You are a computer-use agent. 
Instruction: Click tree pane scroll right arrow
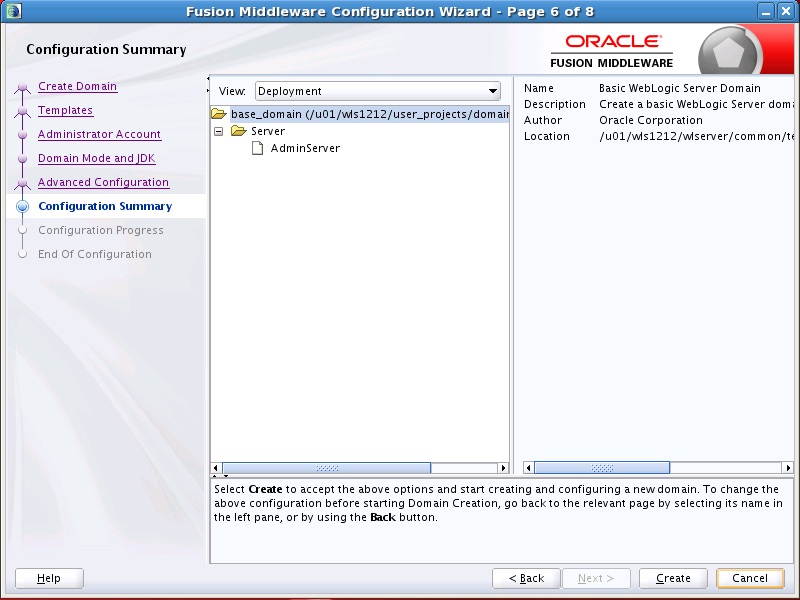point(504,468)
